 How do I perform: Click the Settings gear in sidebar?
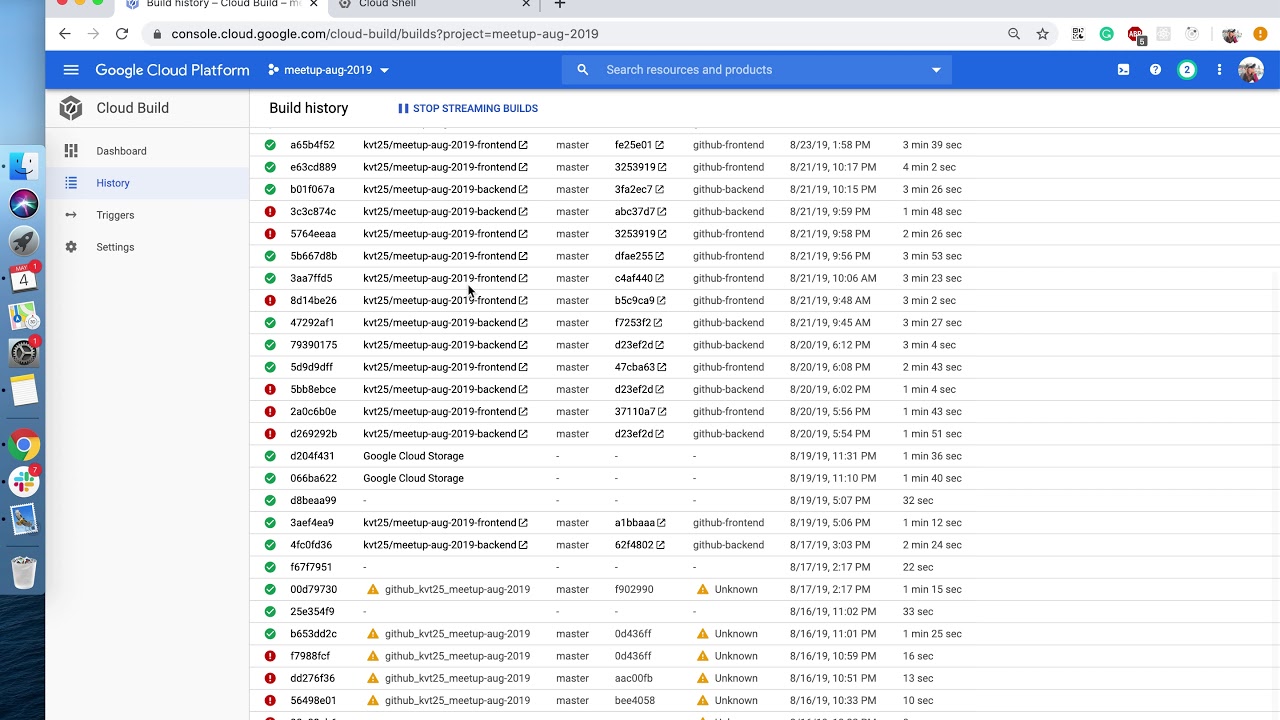[x=71, y=247]
